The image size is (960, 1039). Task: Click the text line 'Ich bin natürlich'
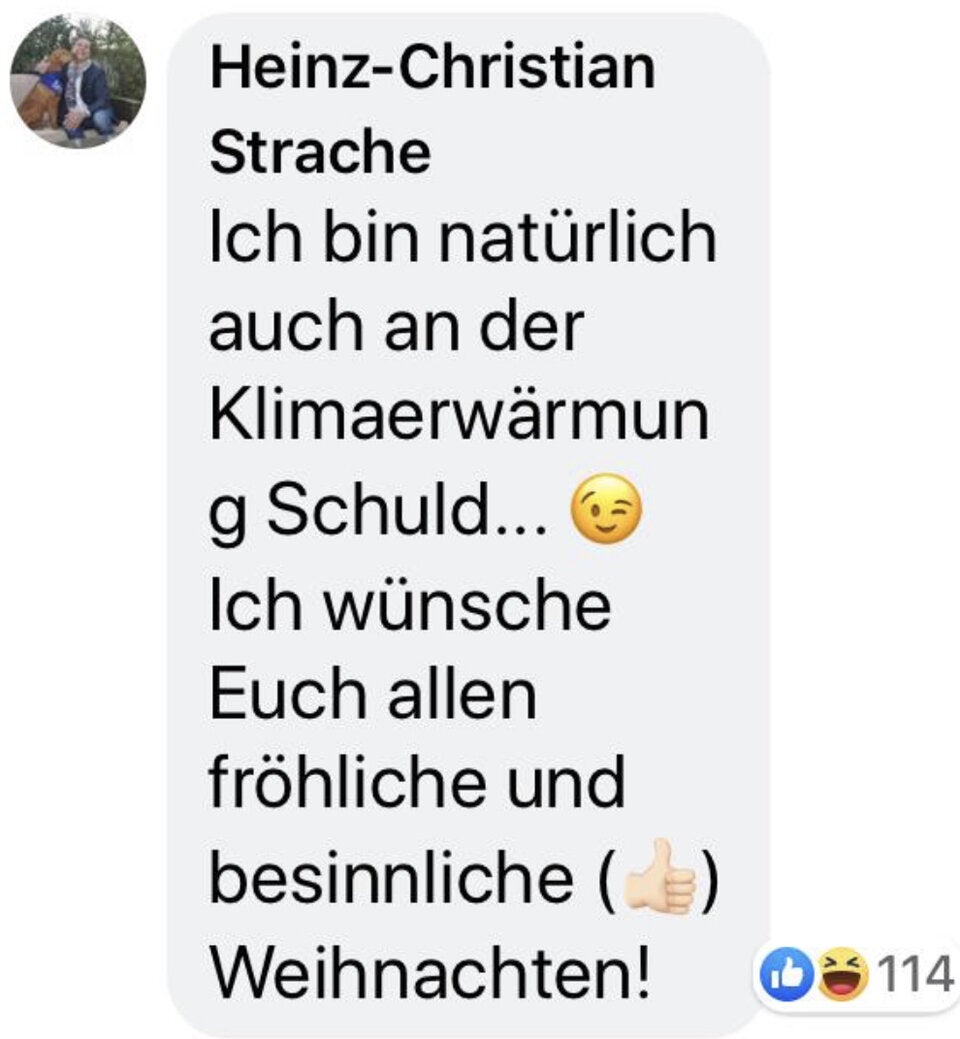click(463, 236)
